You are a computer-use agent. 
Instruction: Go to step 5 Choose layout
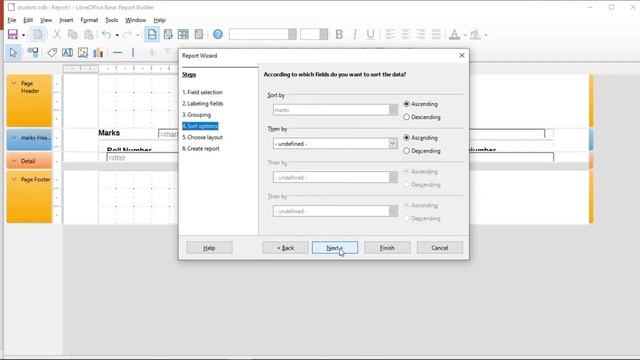tap(202, 137)
